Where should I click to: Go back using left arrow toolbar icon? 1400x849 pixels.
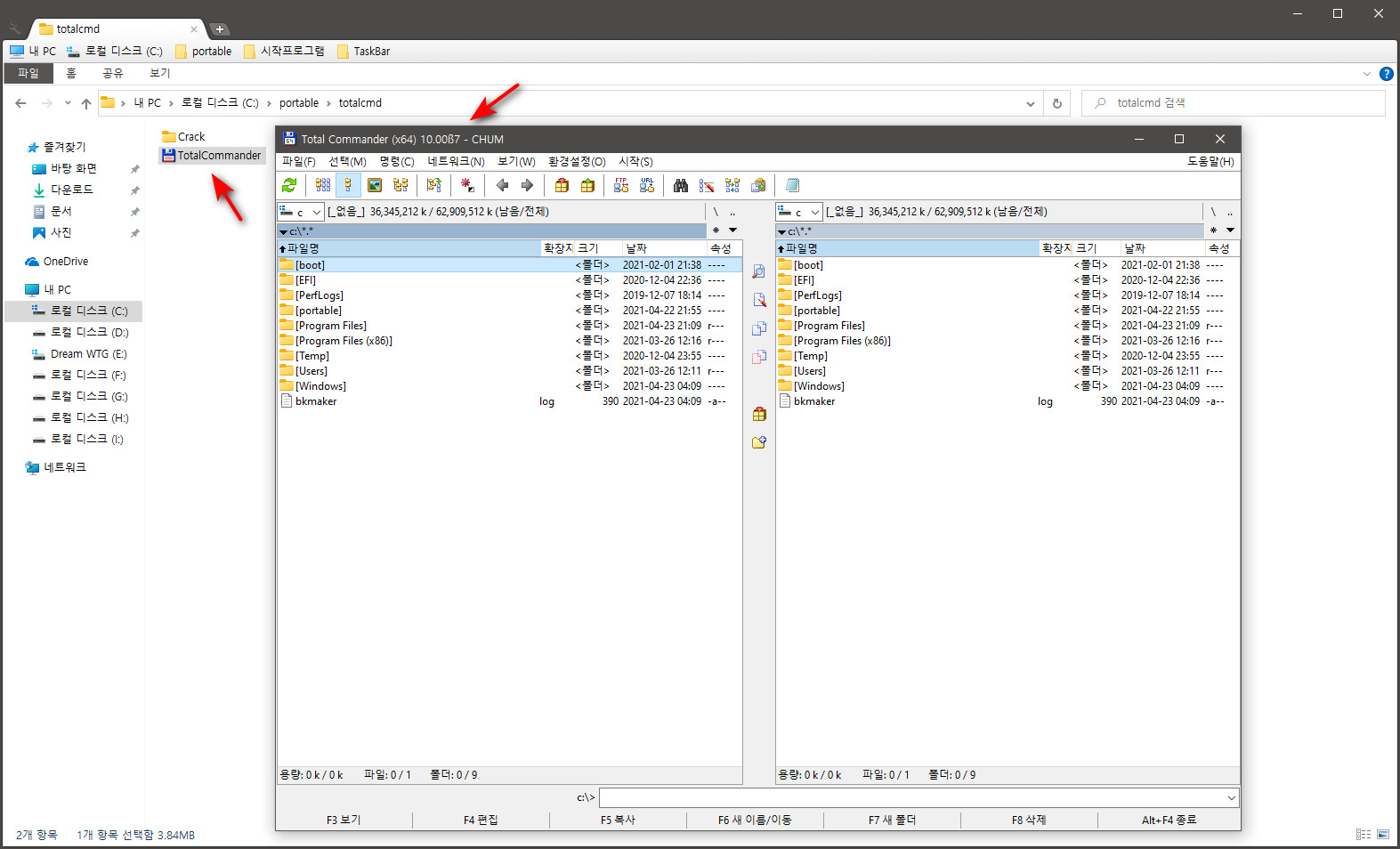click(502, 185)
